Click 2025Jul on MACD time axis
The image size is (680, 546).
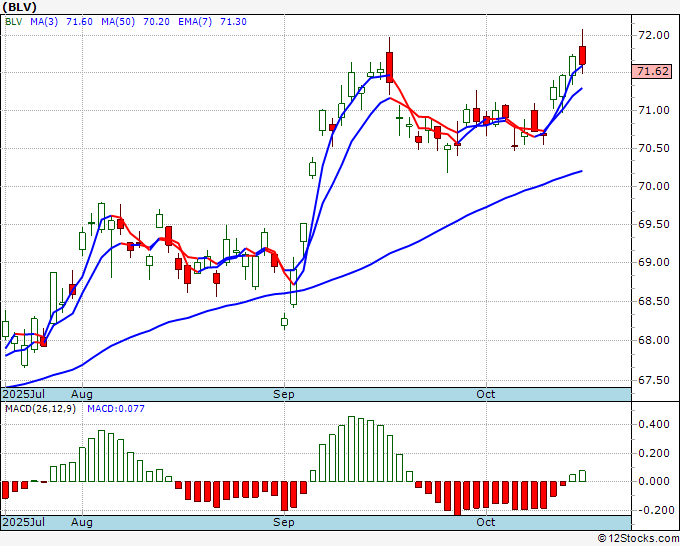pos(23,522)
